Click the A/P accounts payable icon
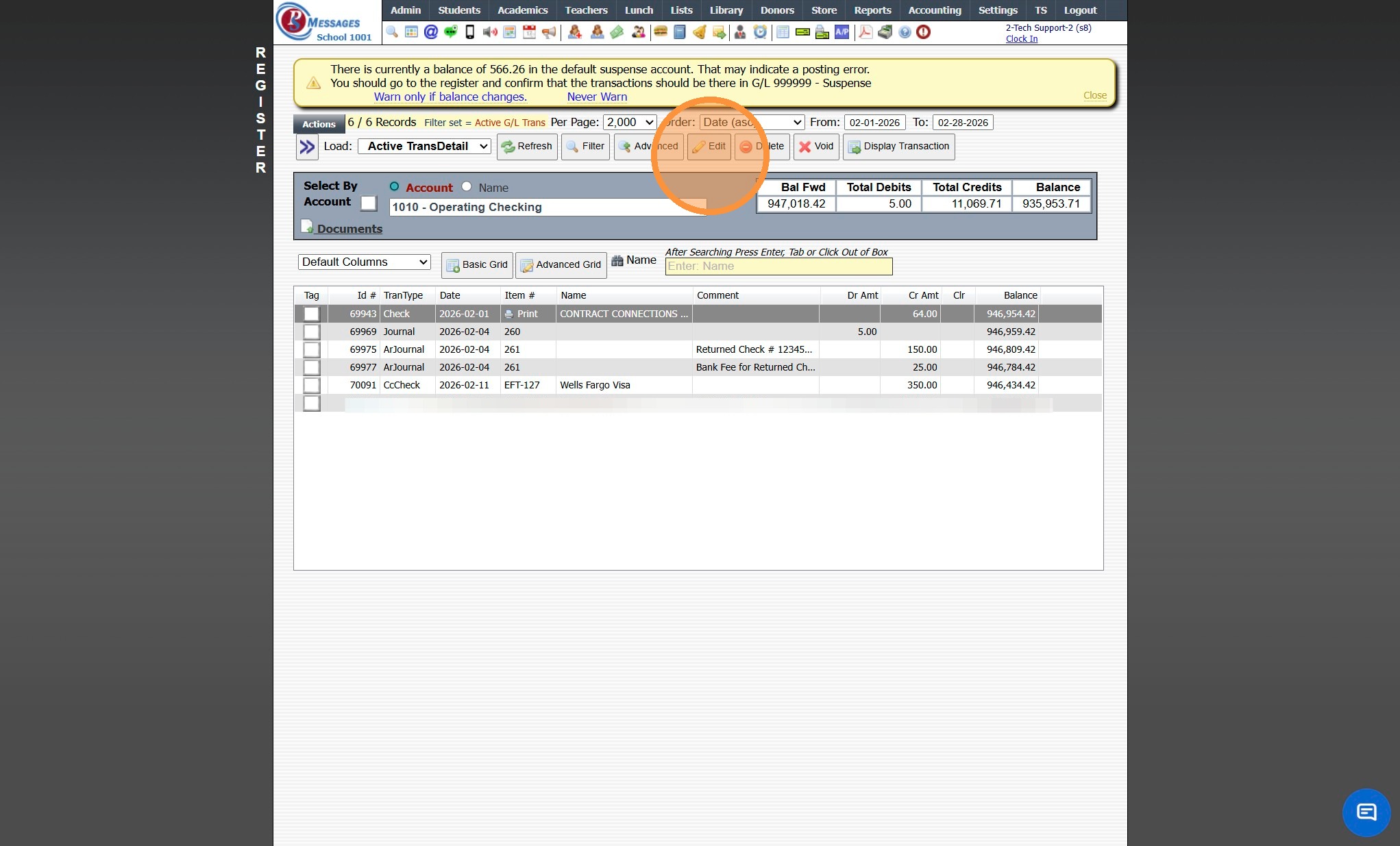Viewport: 1400px width, 846px height. [842, 32]
